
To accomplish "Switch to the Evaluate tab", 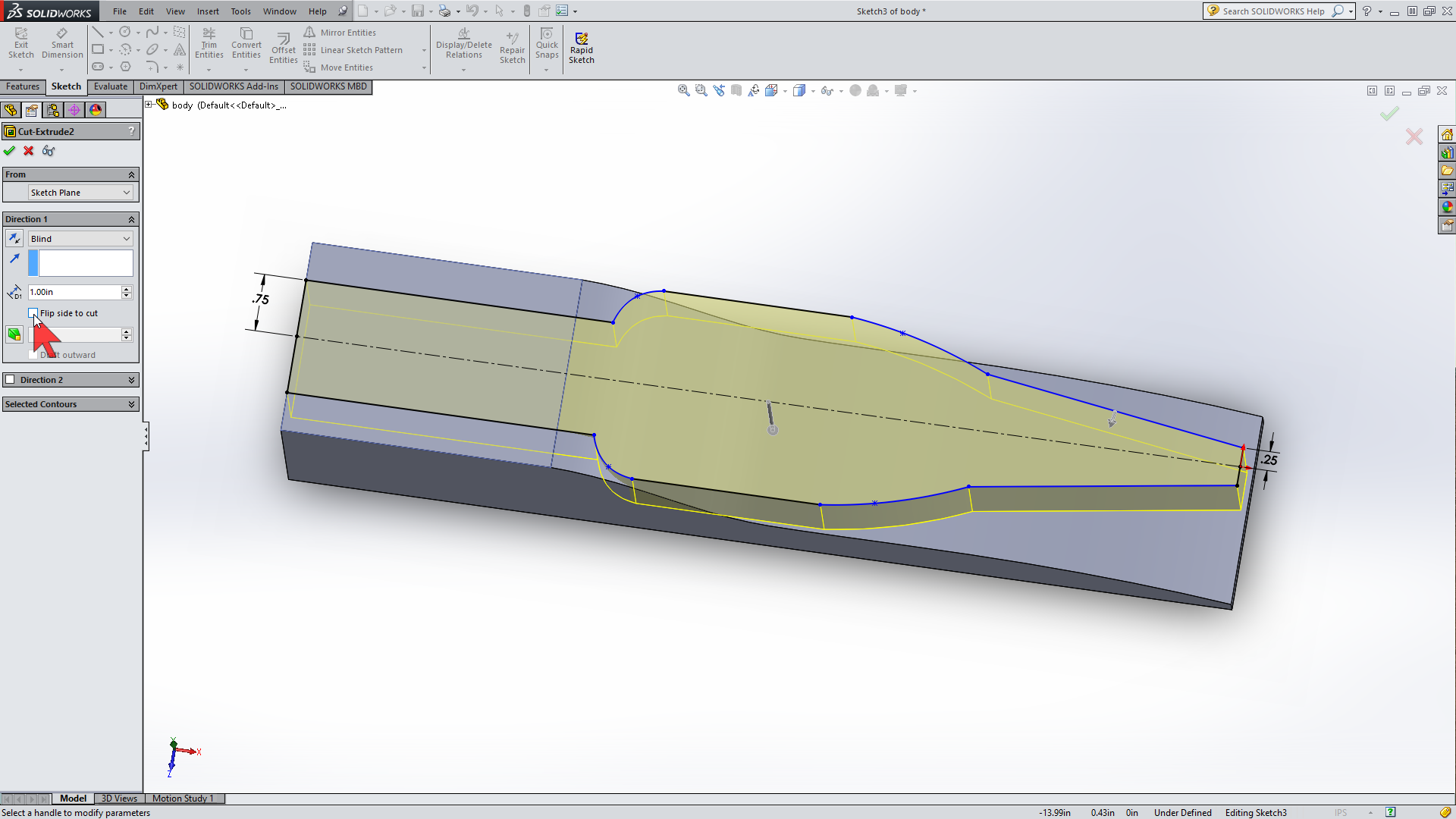I will 111,86.
